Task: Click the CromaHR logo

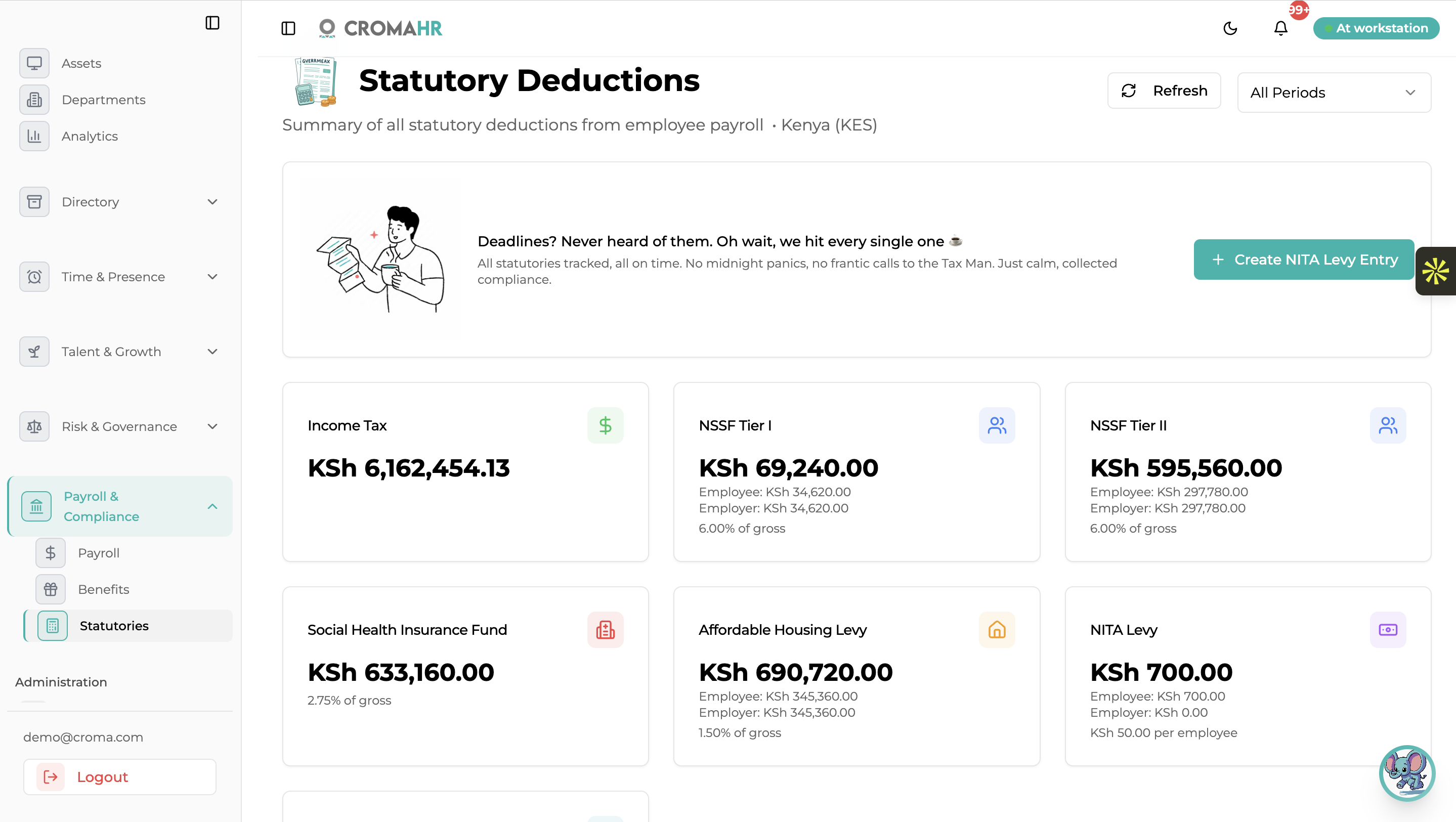Action: [x=380, y=28]
